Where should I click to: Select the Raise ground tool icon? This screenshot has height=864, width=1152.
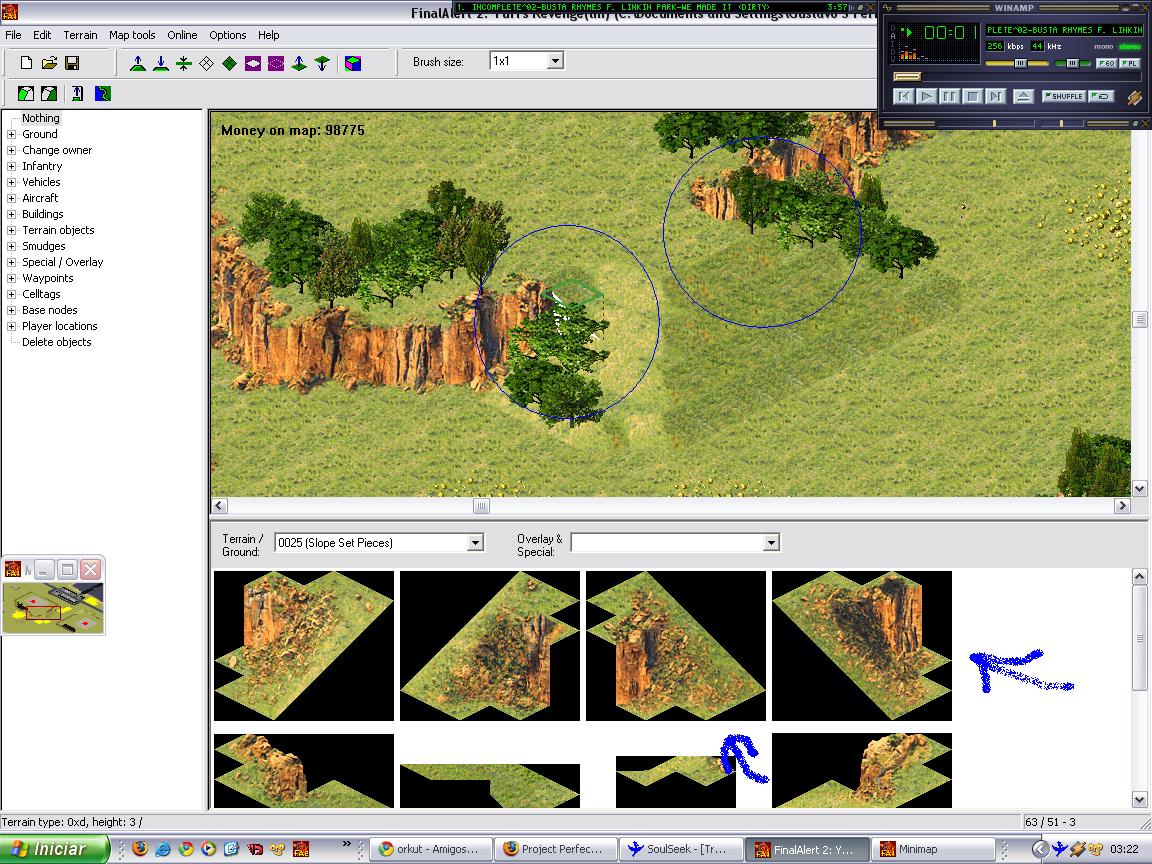[137, 63]
